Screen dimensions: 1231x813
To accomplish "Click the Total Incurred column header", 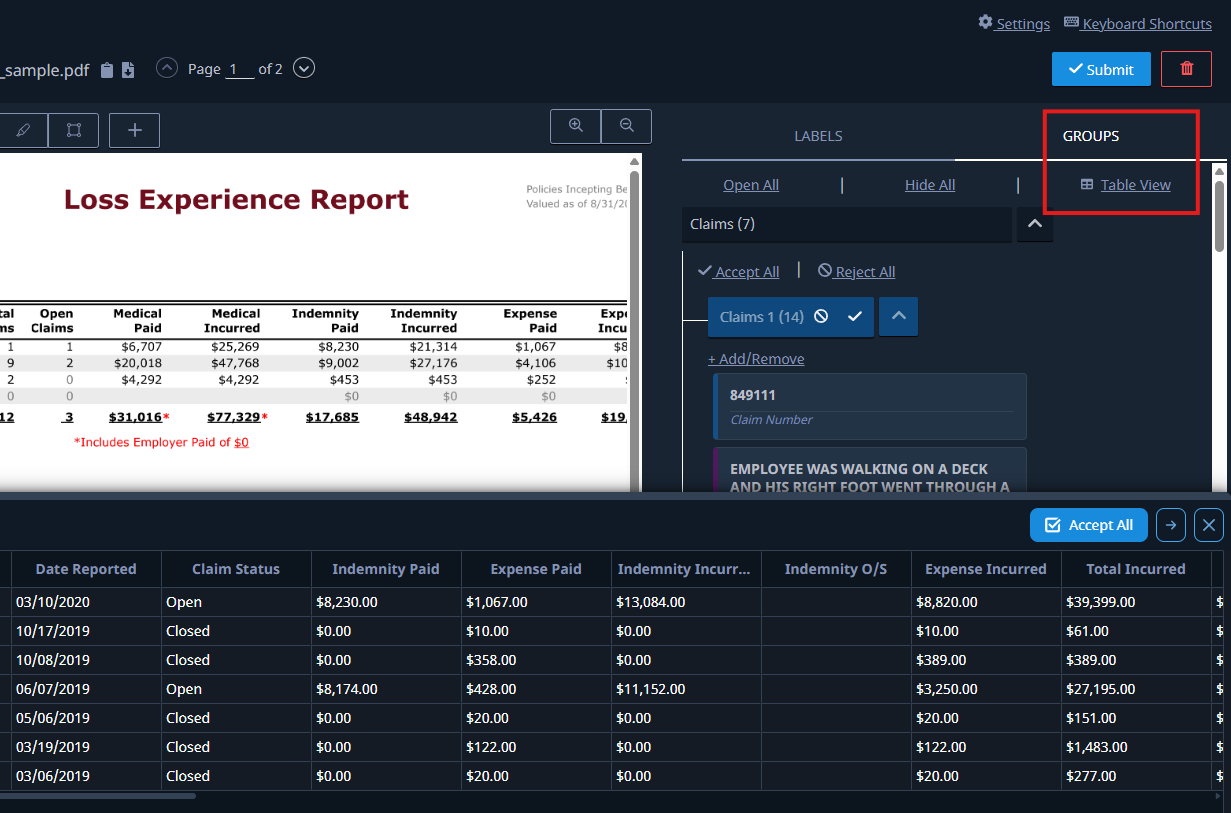I will (x=1136, y=569).
